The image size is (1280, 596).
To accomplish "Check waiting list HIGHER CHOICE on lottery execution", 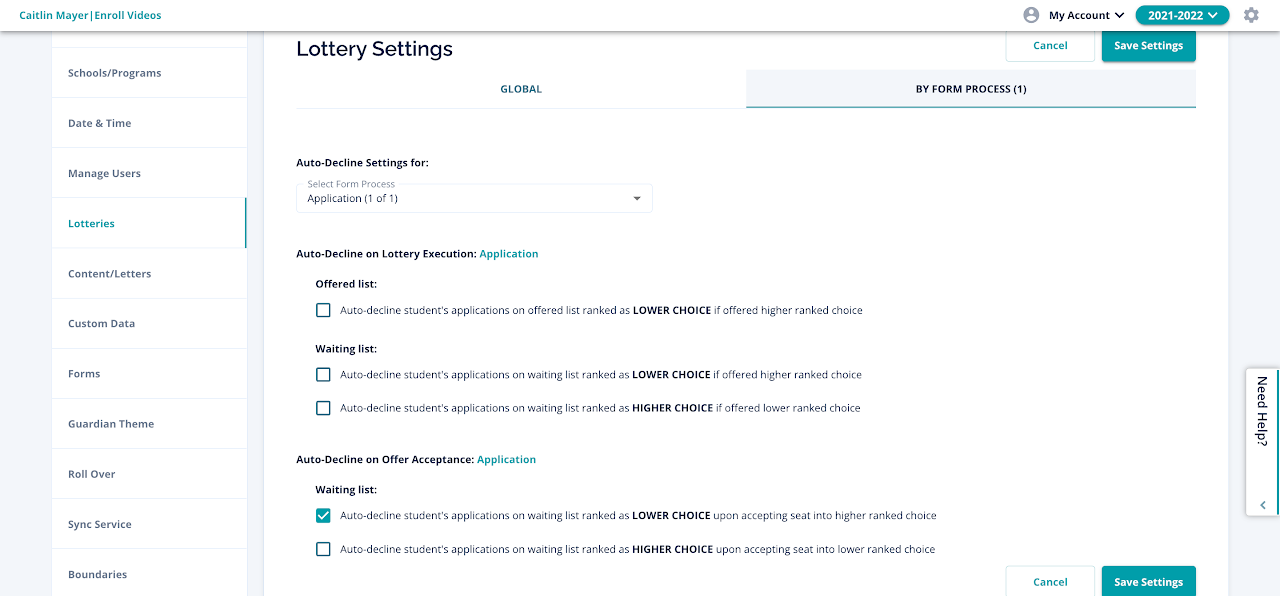I will pos(323,408).
